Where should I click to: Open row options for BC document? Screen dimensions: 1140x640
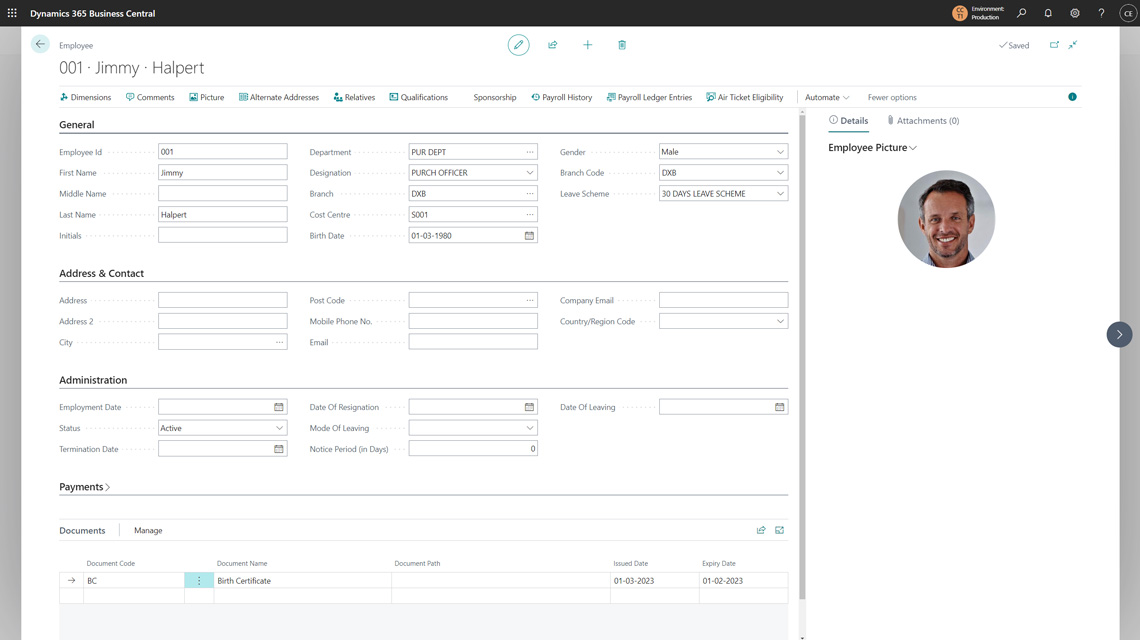click(199, 580)
